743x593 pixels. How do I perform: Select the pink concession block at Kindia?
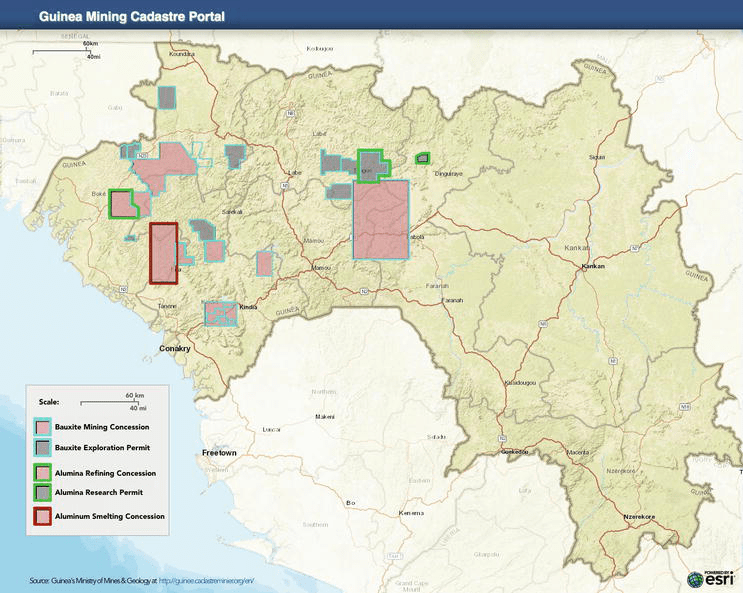221,314
